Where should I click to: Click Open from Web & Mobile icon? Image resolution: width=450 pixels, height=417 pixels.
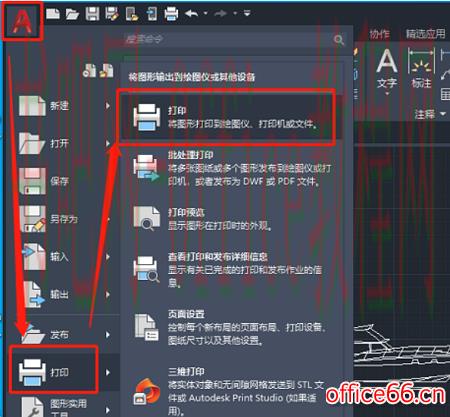point(132,14)
